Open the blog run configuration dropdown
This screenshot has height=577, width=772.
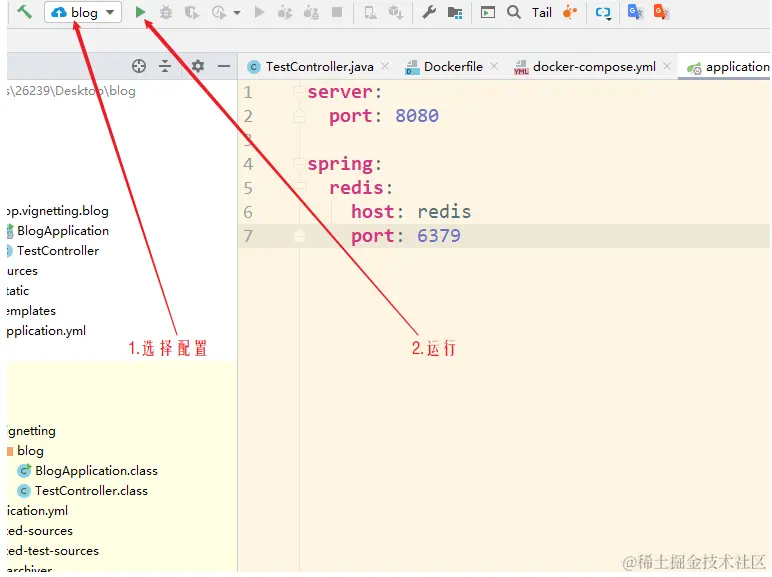tap(83, 12)
